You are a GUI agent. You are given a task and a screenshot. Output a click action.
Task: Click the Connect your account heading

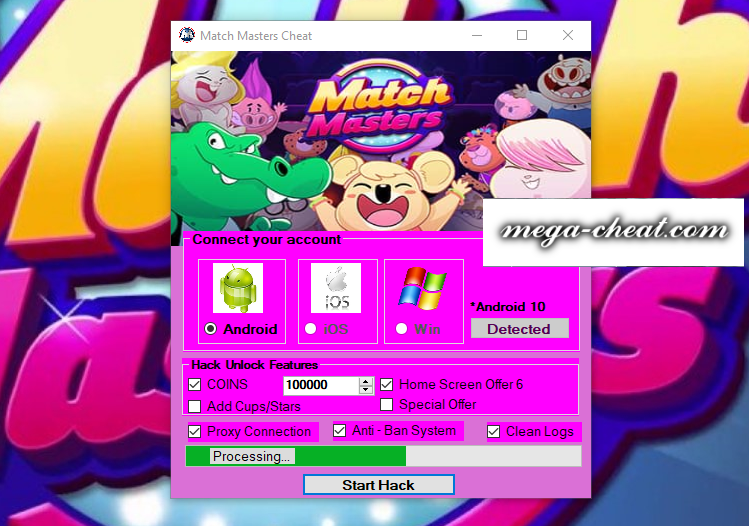[x=267, y=239]
